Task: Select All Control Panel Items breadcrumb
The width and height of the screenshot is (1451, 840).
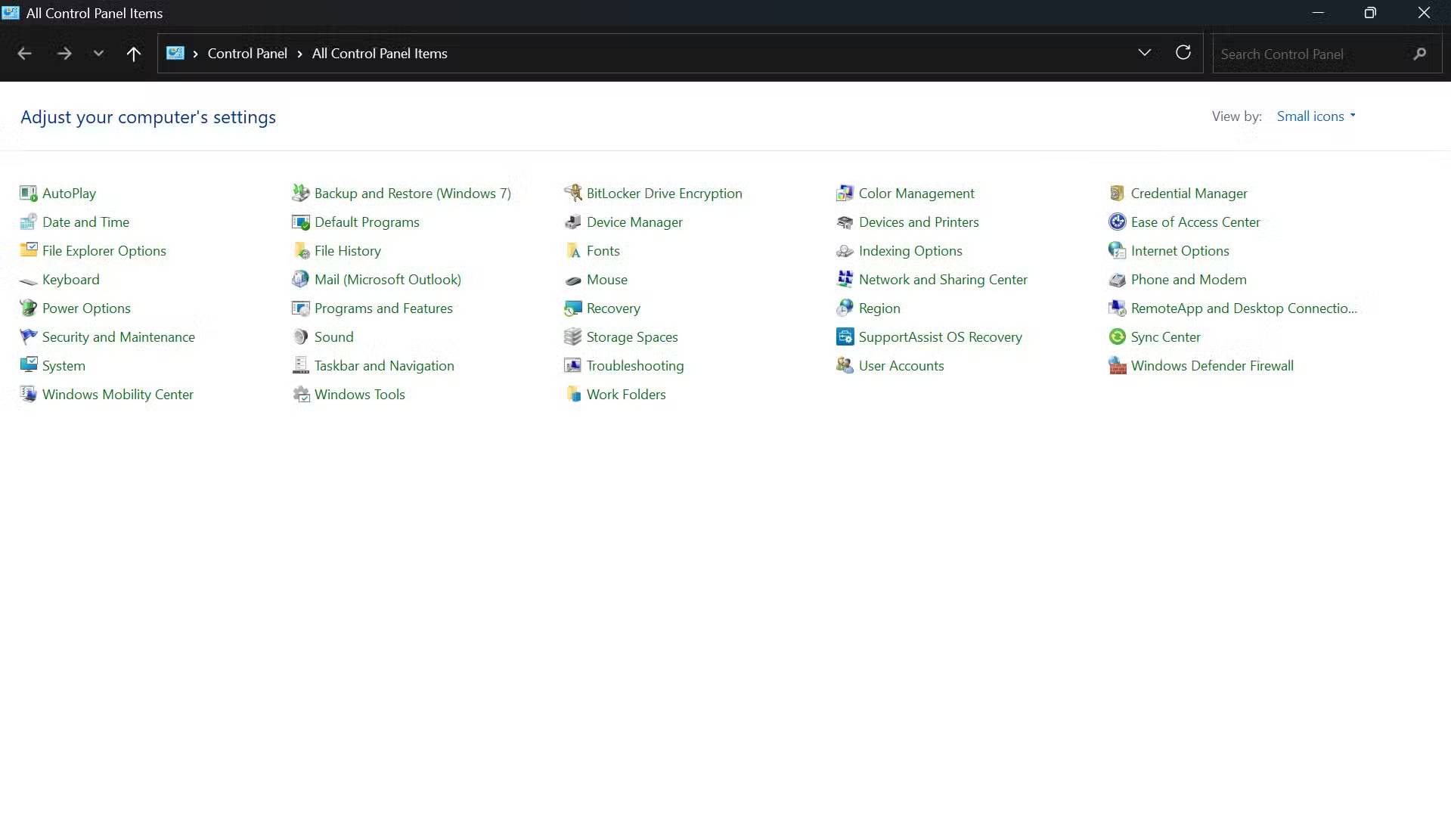Action: pos(380,54)
